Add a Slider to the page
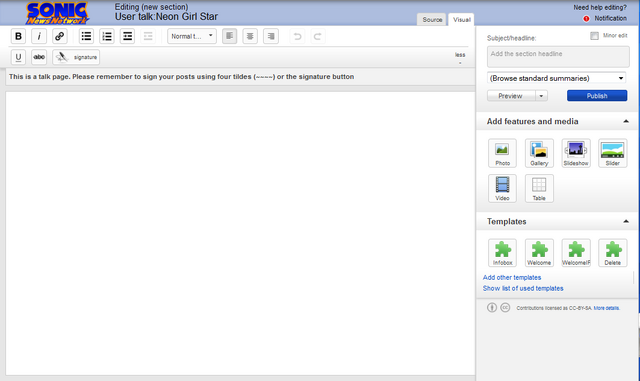The width and height of the screenshot is (640, 381). click(613, 153)
